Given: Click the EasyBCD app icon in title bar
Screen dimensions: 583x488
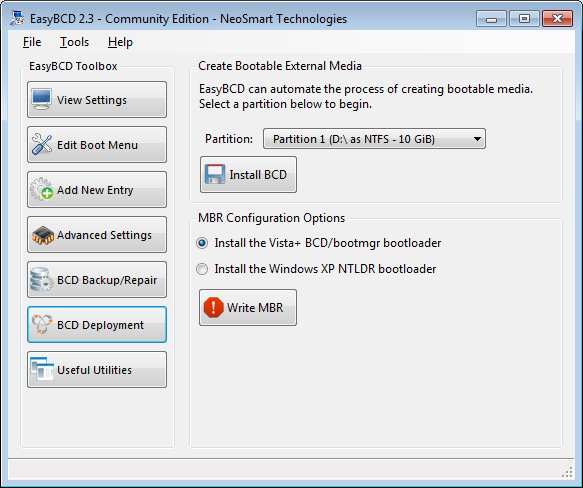Looking at the screenshot, I should pyautogui.click(x=17, y=18).
